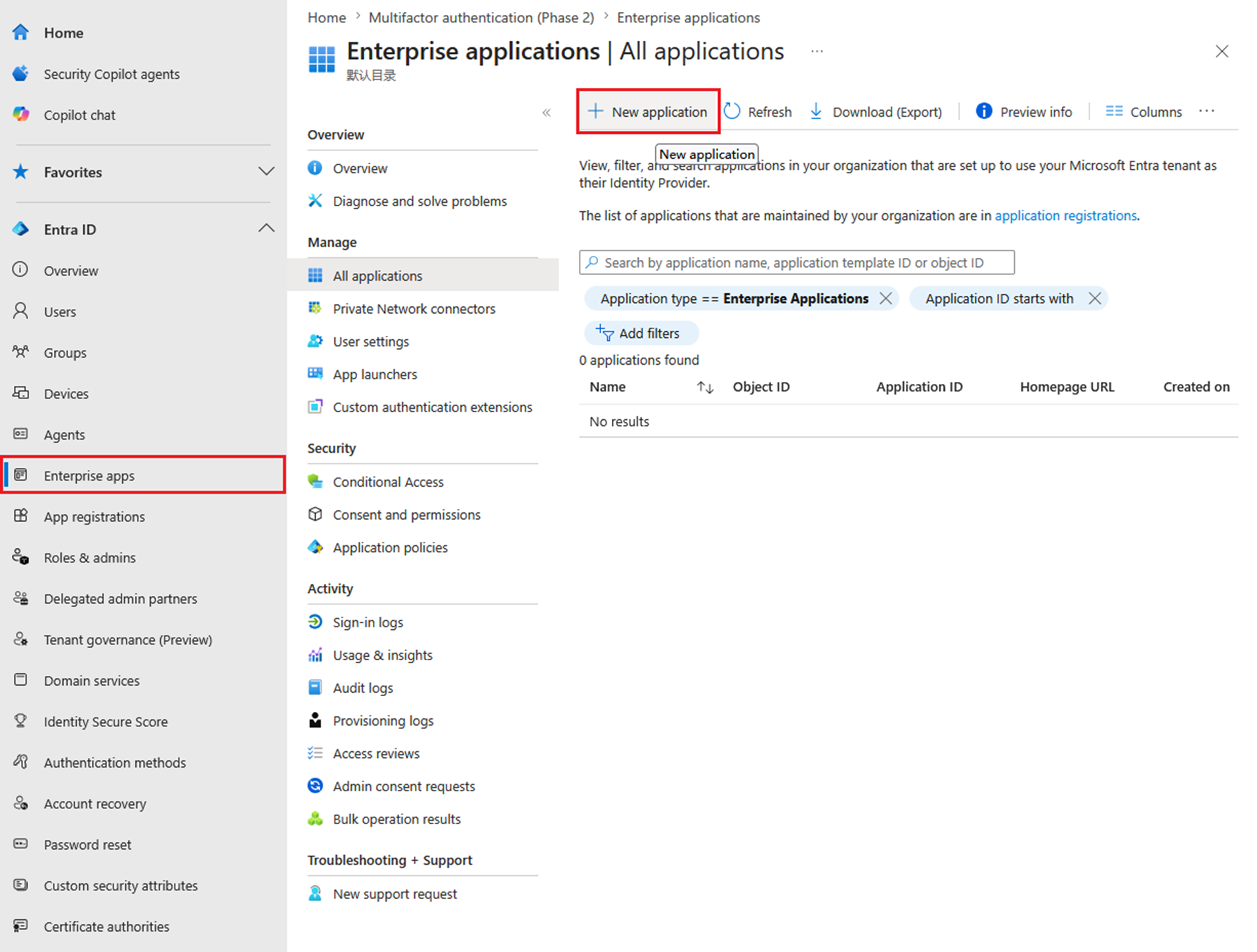
Task: Collapse the resource menu with double chevron
Action: [x=546, y=113]
